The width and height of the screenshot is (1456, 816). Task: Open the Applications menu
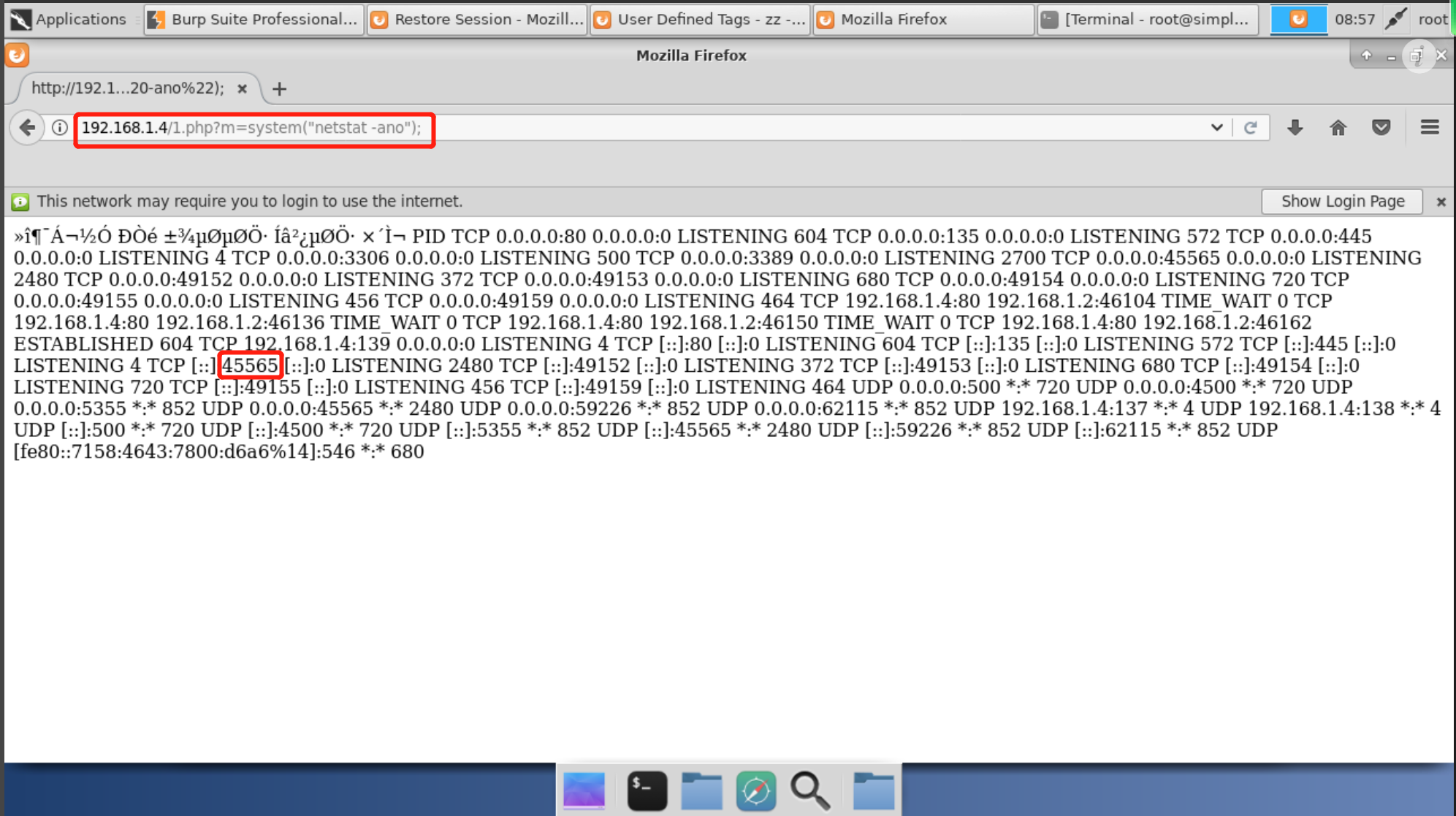[x=69, y=19]
